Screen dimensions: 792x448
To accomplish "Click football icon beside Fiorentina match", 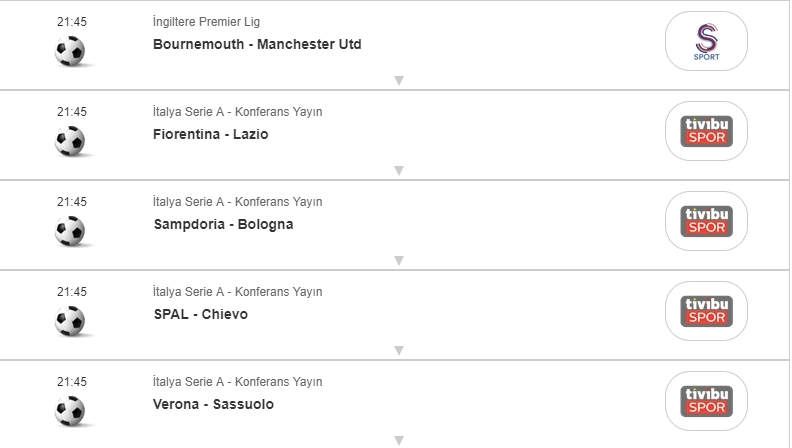I will click(x=70, y=141).
